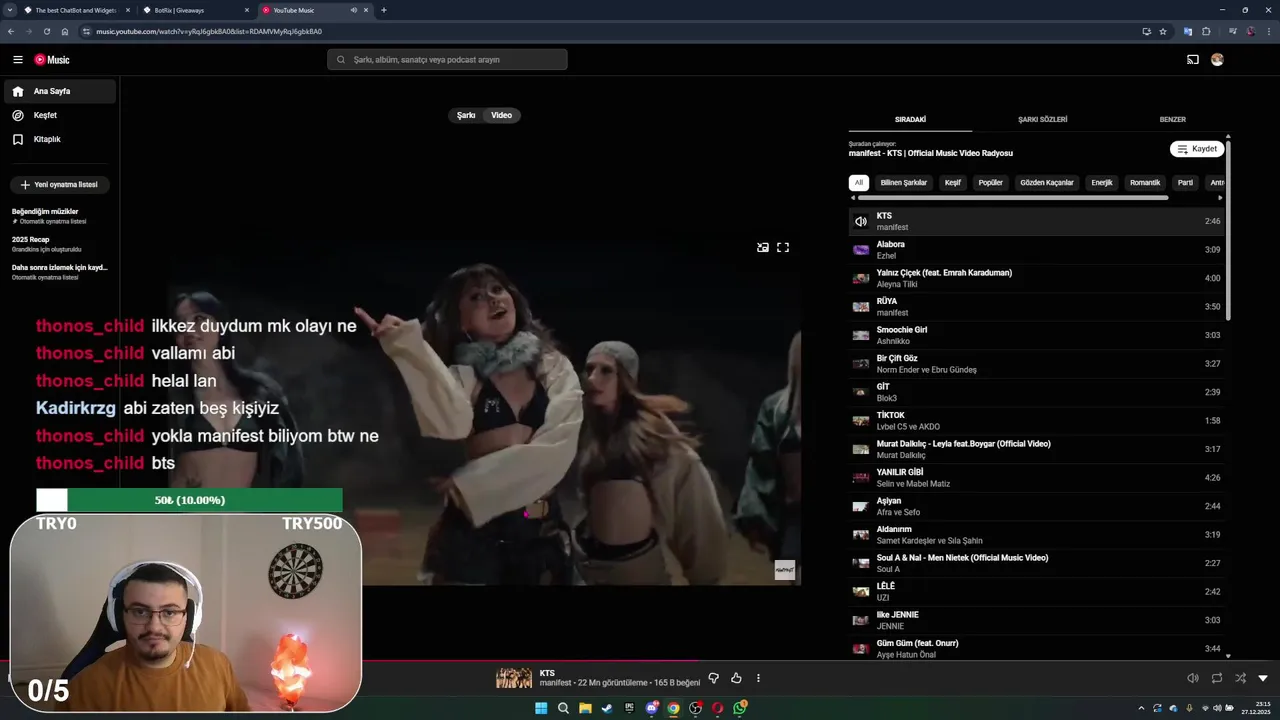Select the Parti filter chip
Screen dimensions: 1280x720
(x=1185, y=183)
